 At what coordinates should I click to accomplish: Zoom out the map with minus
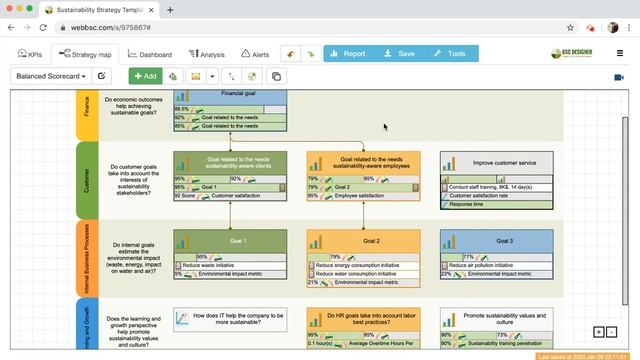(611, 332)
